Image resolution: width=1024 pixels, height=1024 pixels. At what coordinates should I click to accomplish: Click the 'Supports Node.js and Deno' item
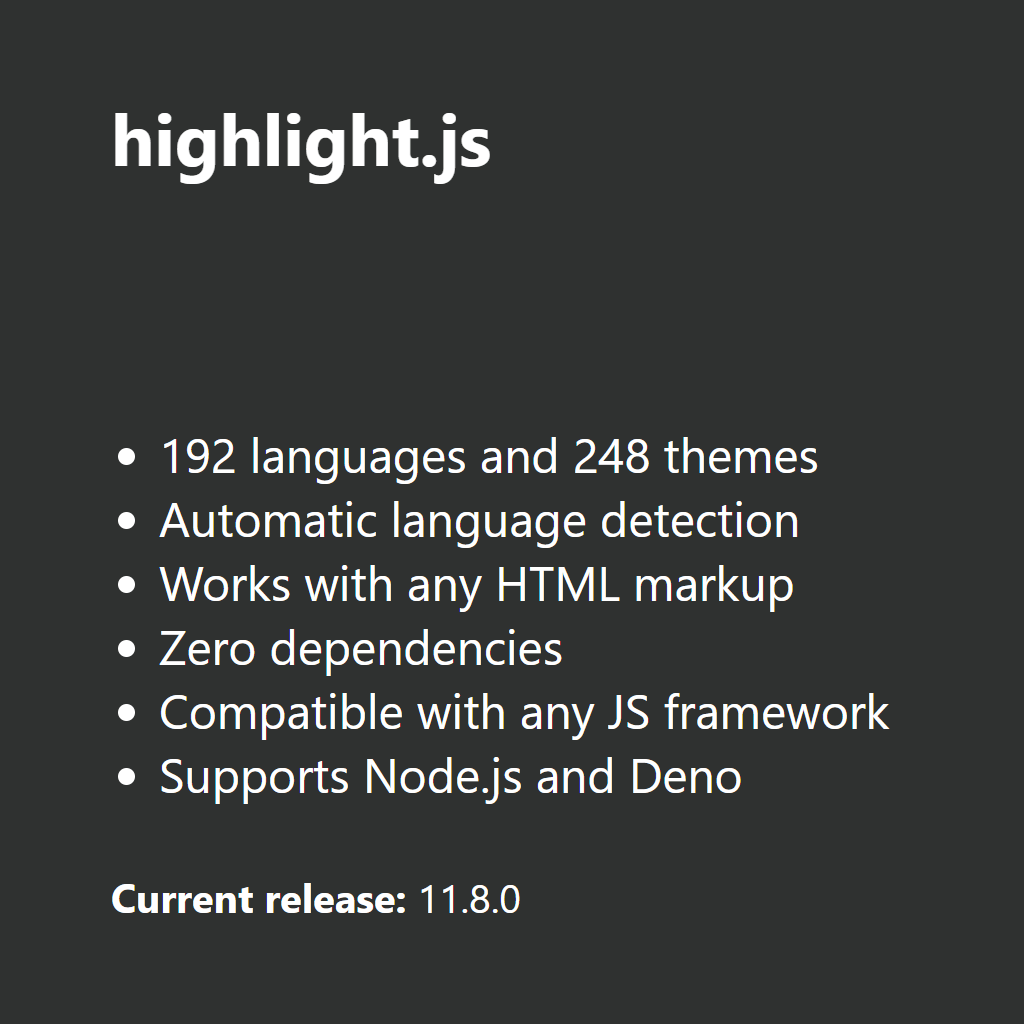click(x=451, y=777)
